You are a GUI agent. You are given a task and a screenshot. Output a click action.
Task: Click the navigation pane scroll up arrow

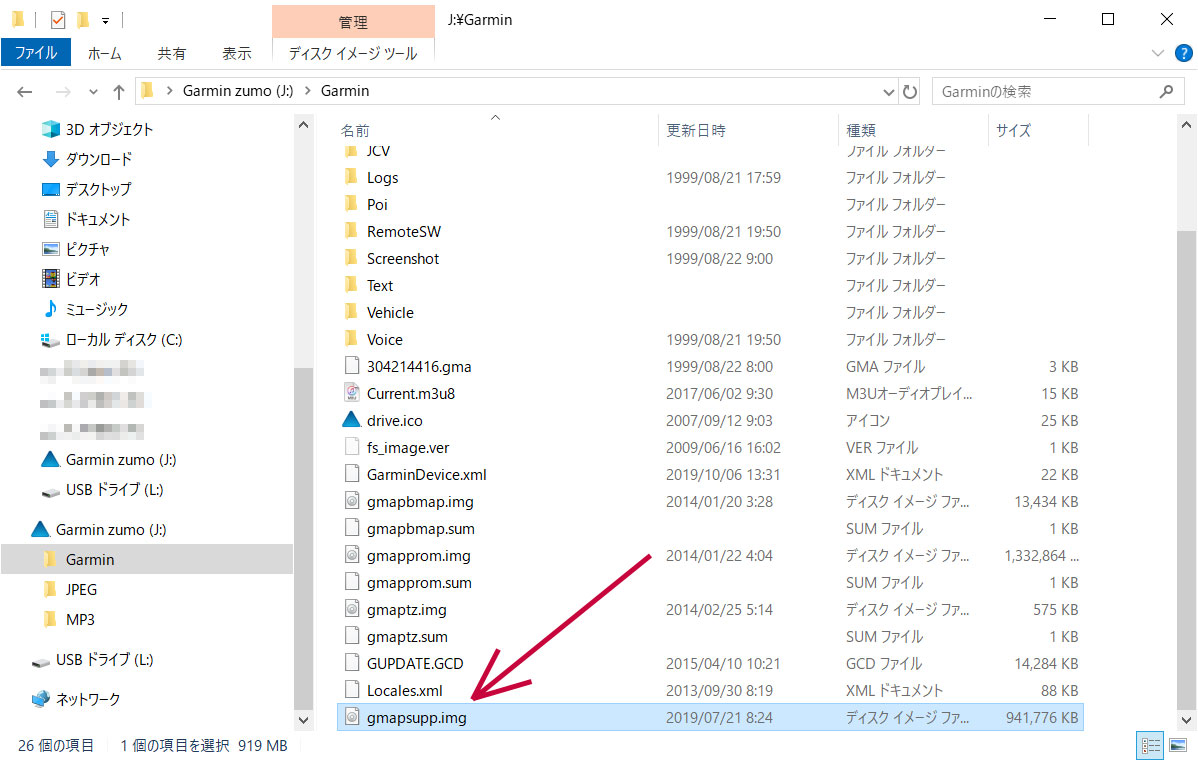(x=303, y=125)
